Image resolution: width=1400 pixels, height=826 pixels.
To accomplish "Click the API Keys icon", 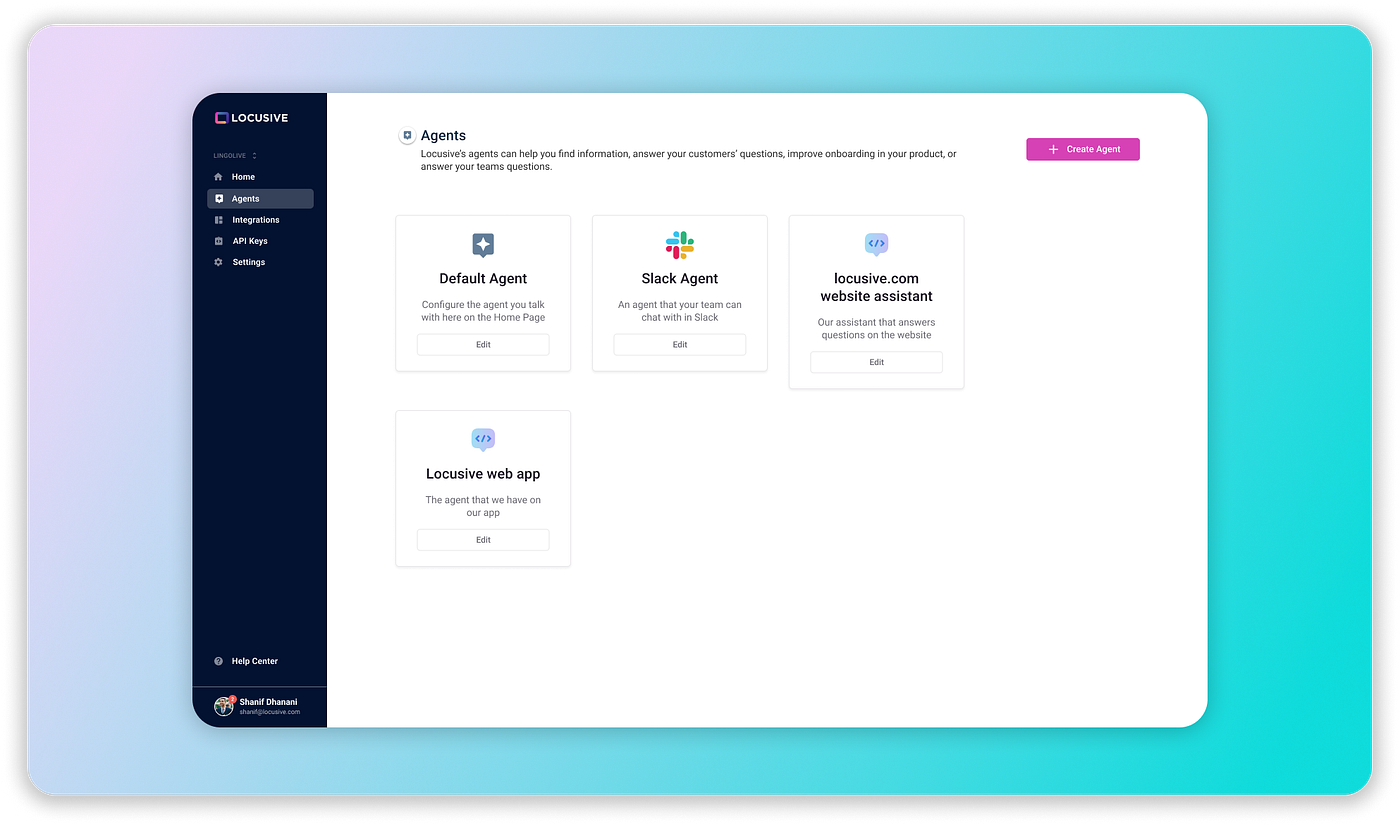I will tap(219, 241).
